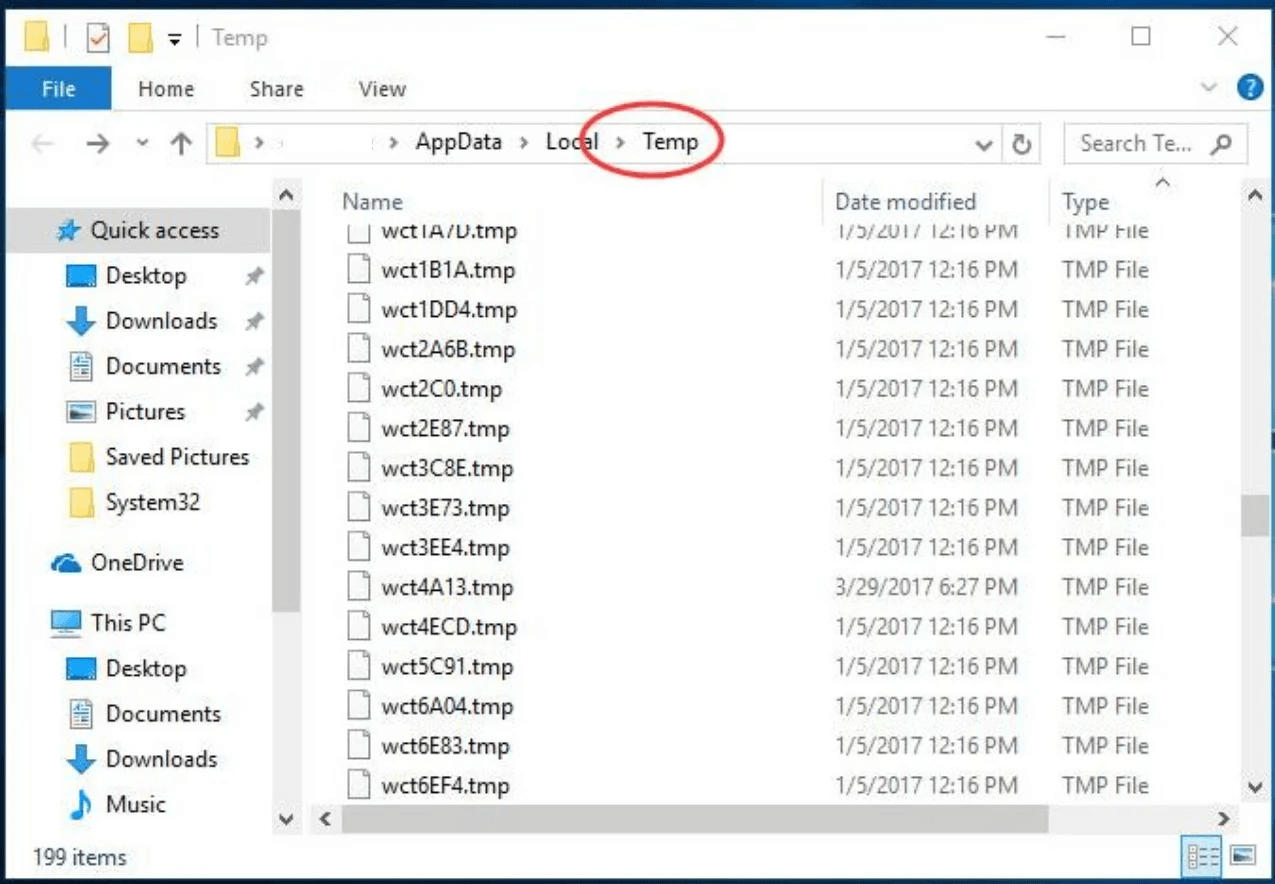This screenshot has width=1275, height=884.
Task: Open Desktop under This PC
Action: click(146, 669)
